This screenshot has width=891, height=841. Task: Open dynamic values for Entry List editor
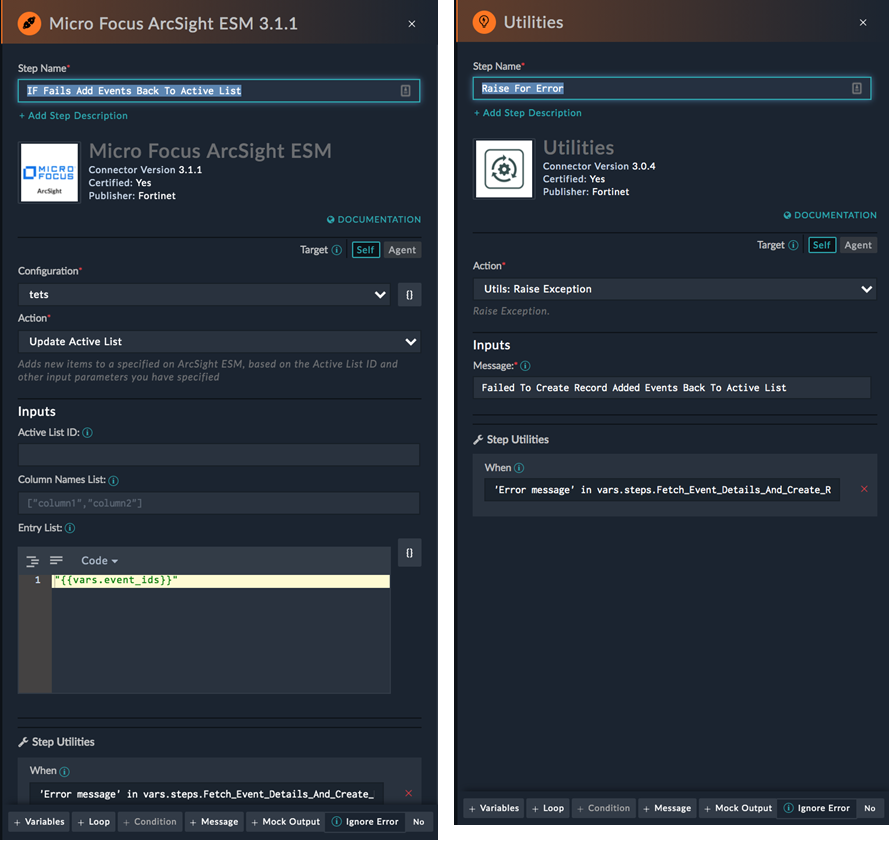409,552
